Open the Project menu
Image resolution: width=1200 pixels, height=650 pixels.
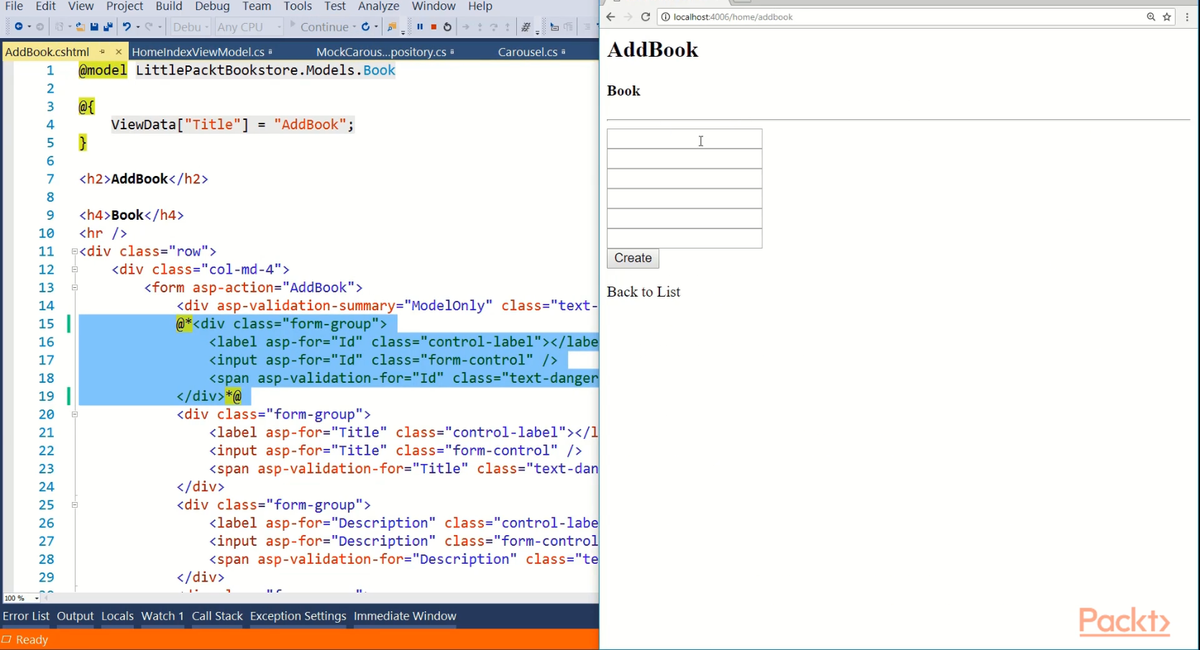(125, 6)
